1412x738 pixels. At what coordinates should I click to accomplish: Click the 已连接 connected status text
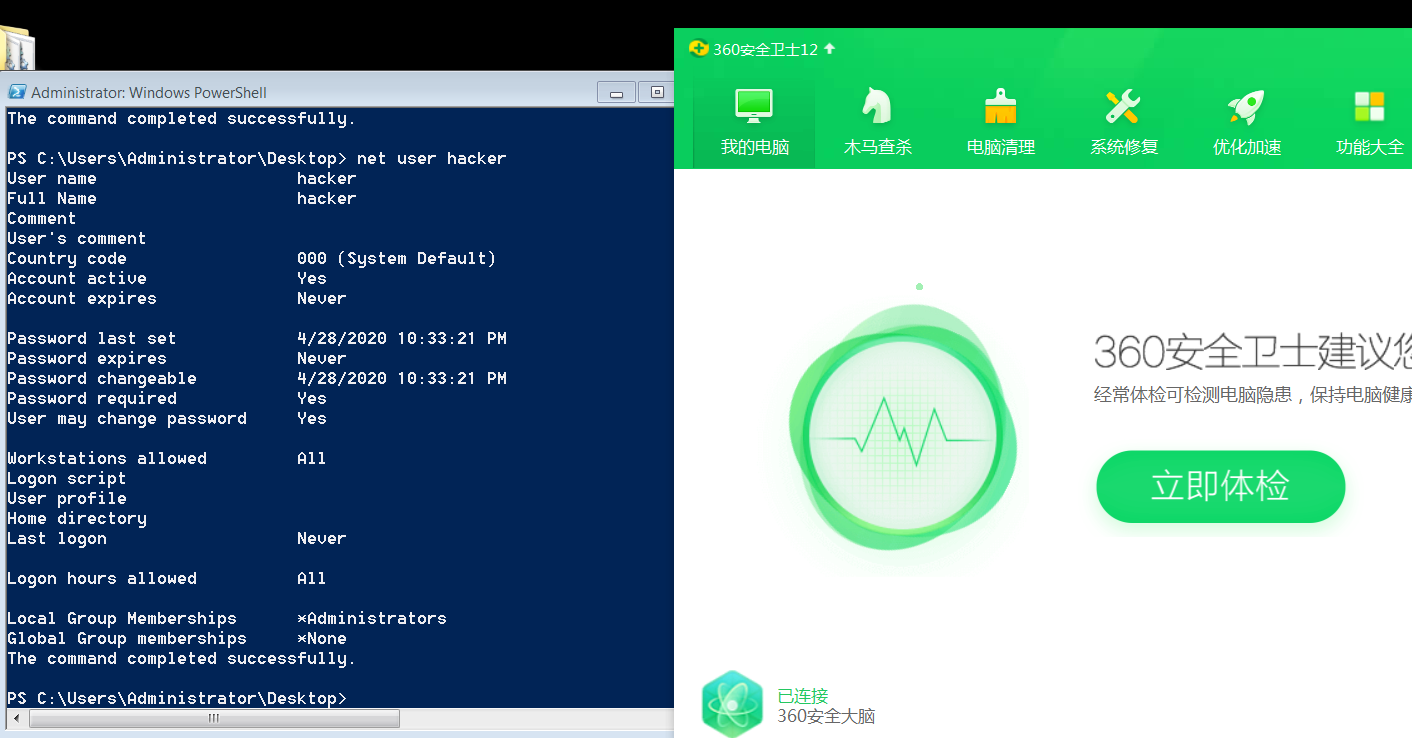[802, 696]
